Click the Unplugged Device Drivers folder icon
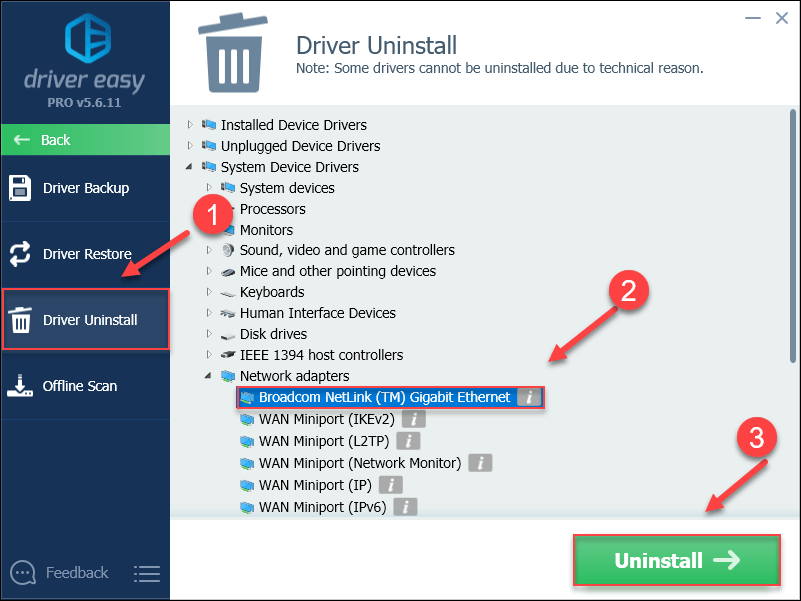Image resolution: width=801 pixels, height=601 pixels. pos(209,146)
